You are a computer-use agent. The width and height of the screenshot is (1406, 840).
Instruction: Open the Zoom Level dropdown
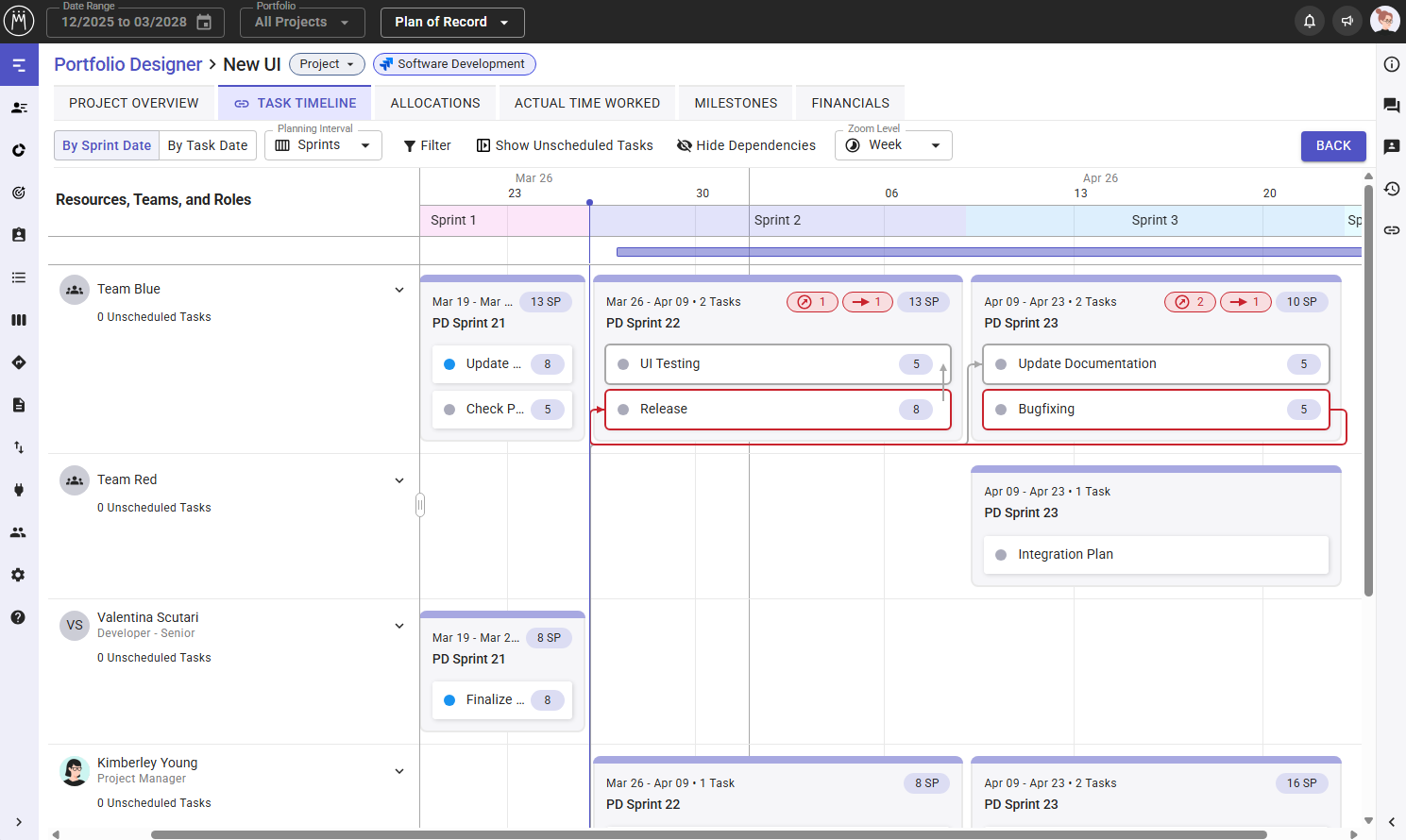coord(892,145)
